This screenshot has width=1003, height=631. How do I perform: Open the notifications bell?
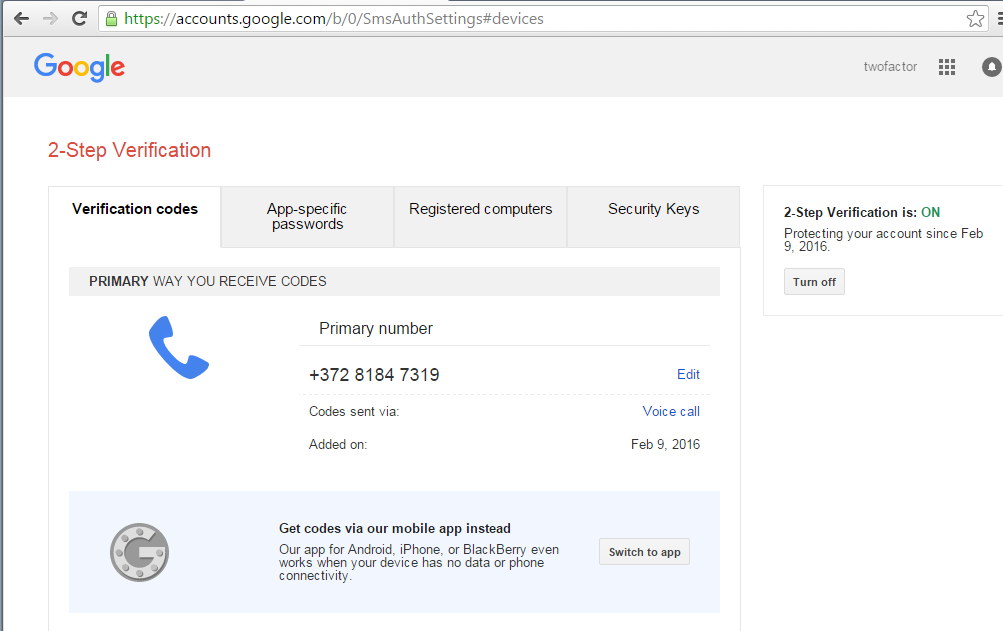pyautogui.click(x=991, y=66)
